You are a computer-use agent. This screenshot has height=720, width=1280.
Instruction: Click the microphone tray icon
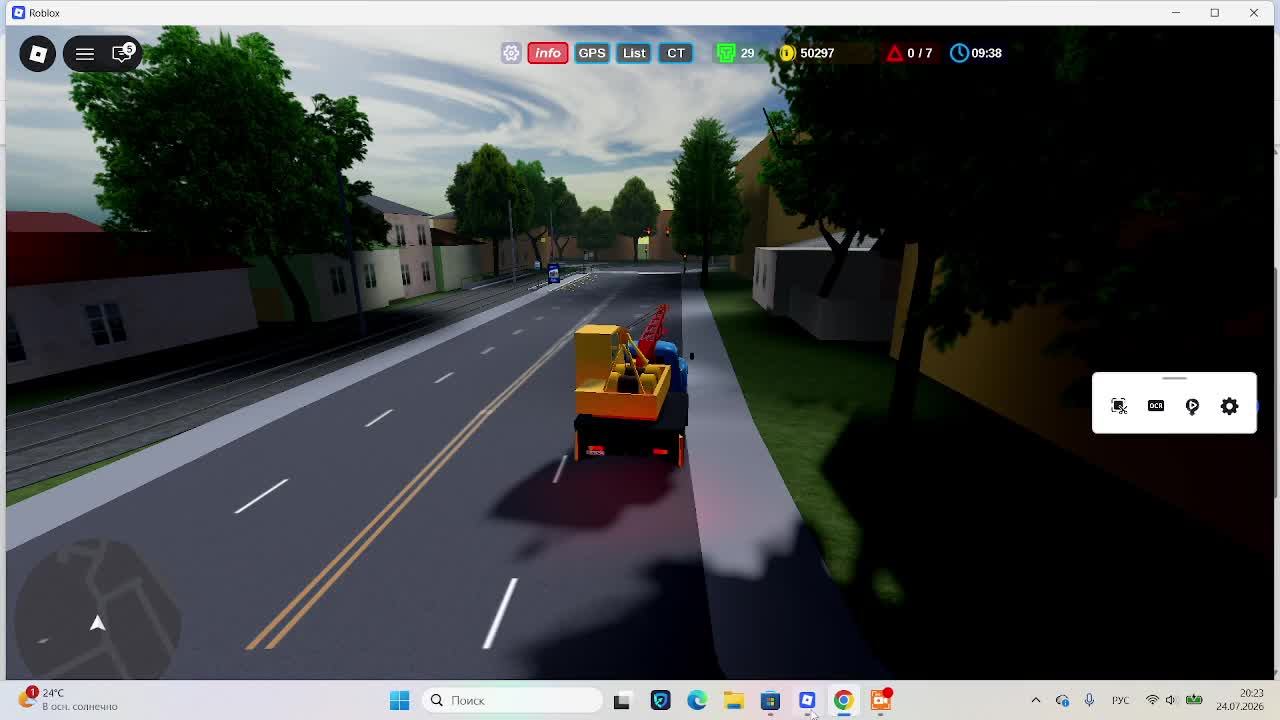1089,700
